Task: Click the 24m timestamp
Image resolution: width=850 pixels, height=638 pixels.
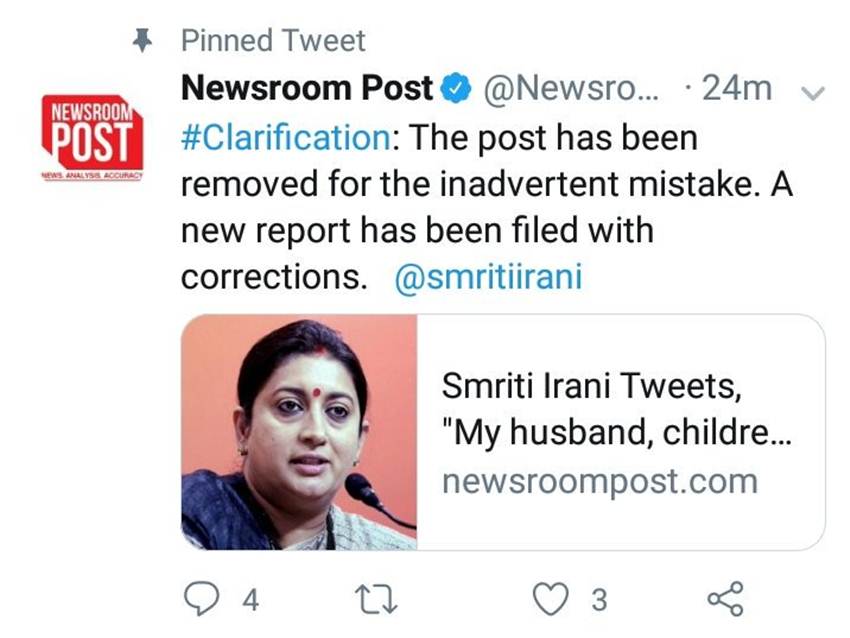Action: point(736,89)
